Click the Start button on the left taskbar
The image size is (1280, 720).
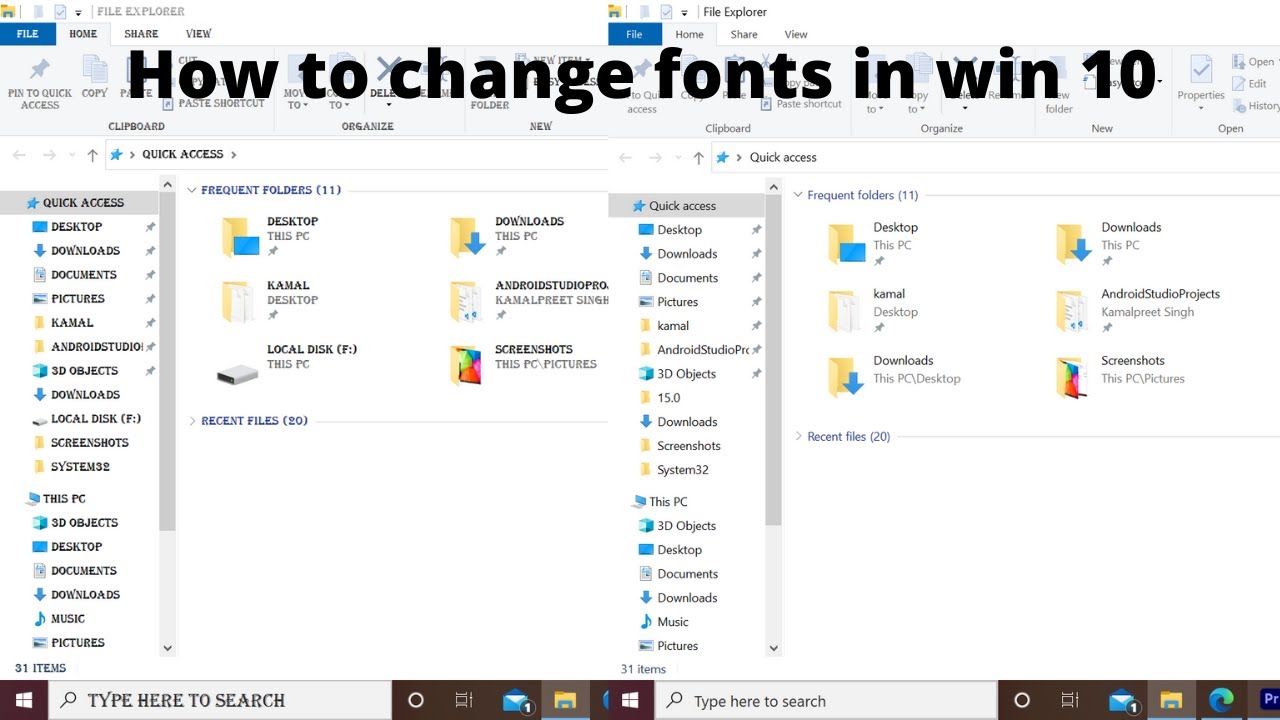coord(24,700)
